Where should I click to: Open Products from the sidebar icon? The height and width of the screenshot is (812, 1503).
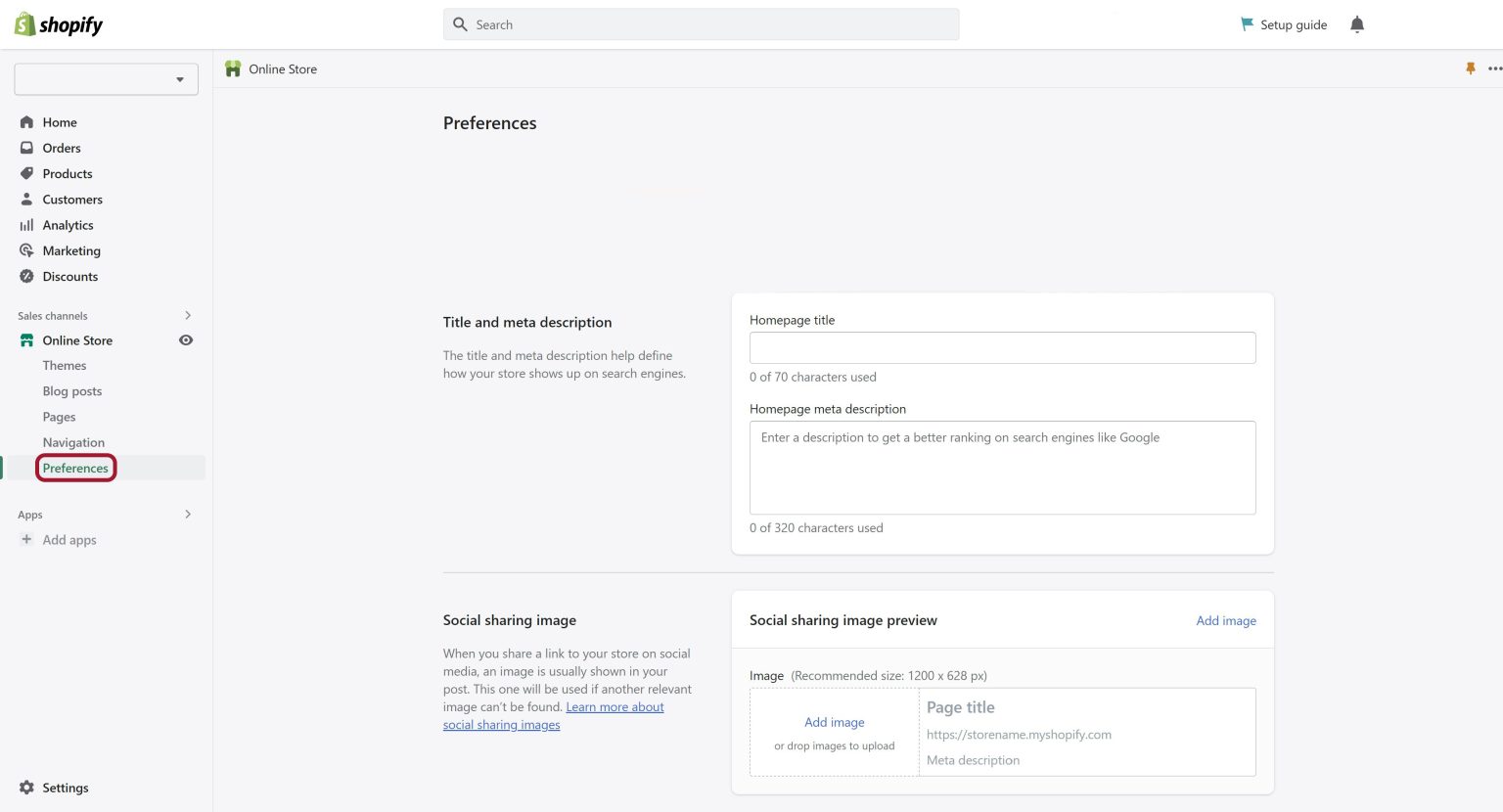[26, 173]
